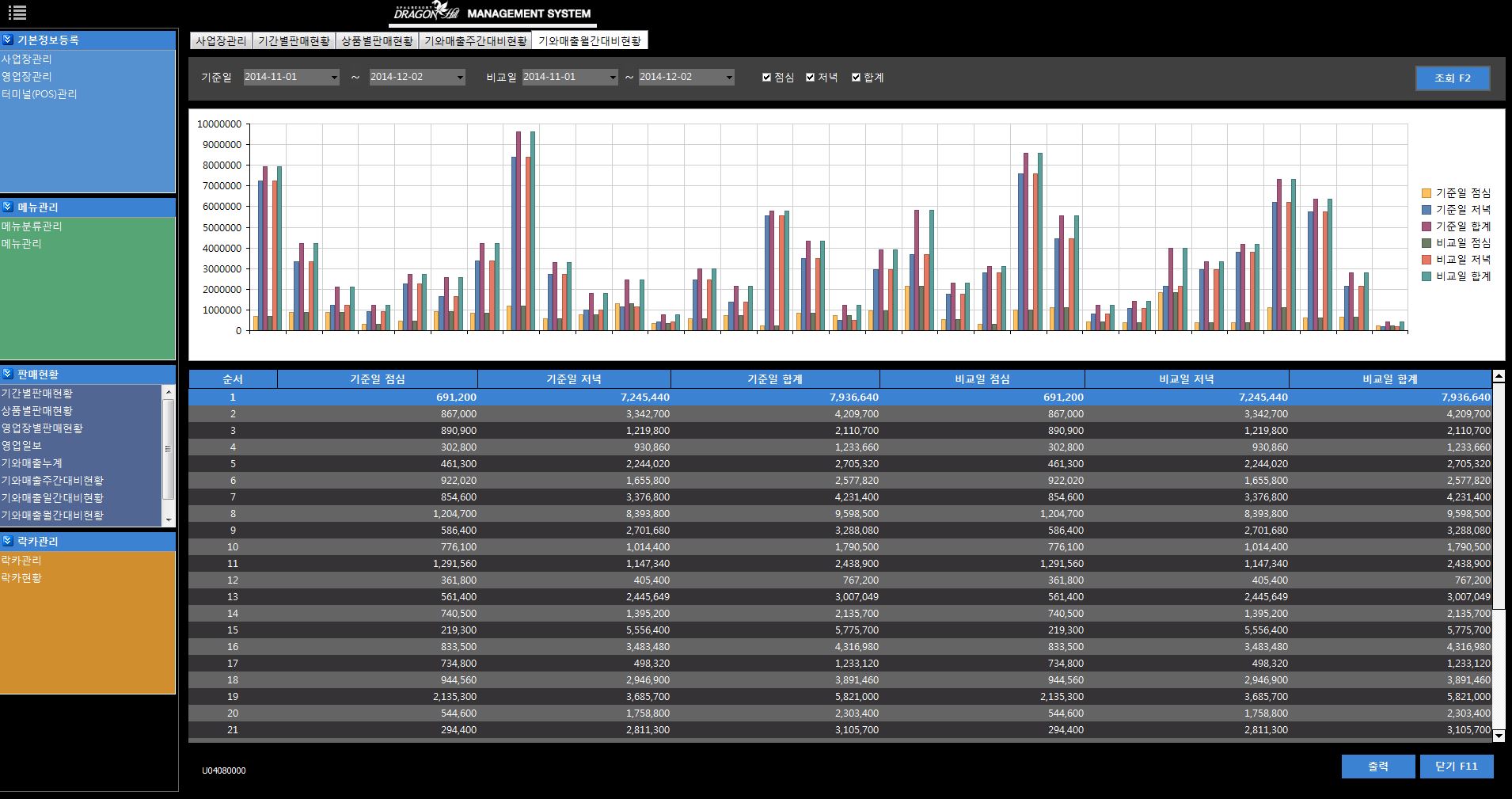1512x799 pixels.
Task: Click the table scroll-up arrow icon
Action: click(x=1498, y=377)
